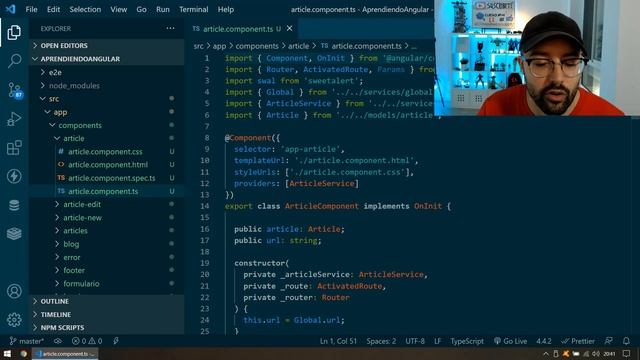Show hidden tray icons chevron
Screen dimensions: 640x360
pyautogui.click(x=546, y=353)
